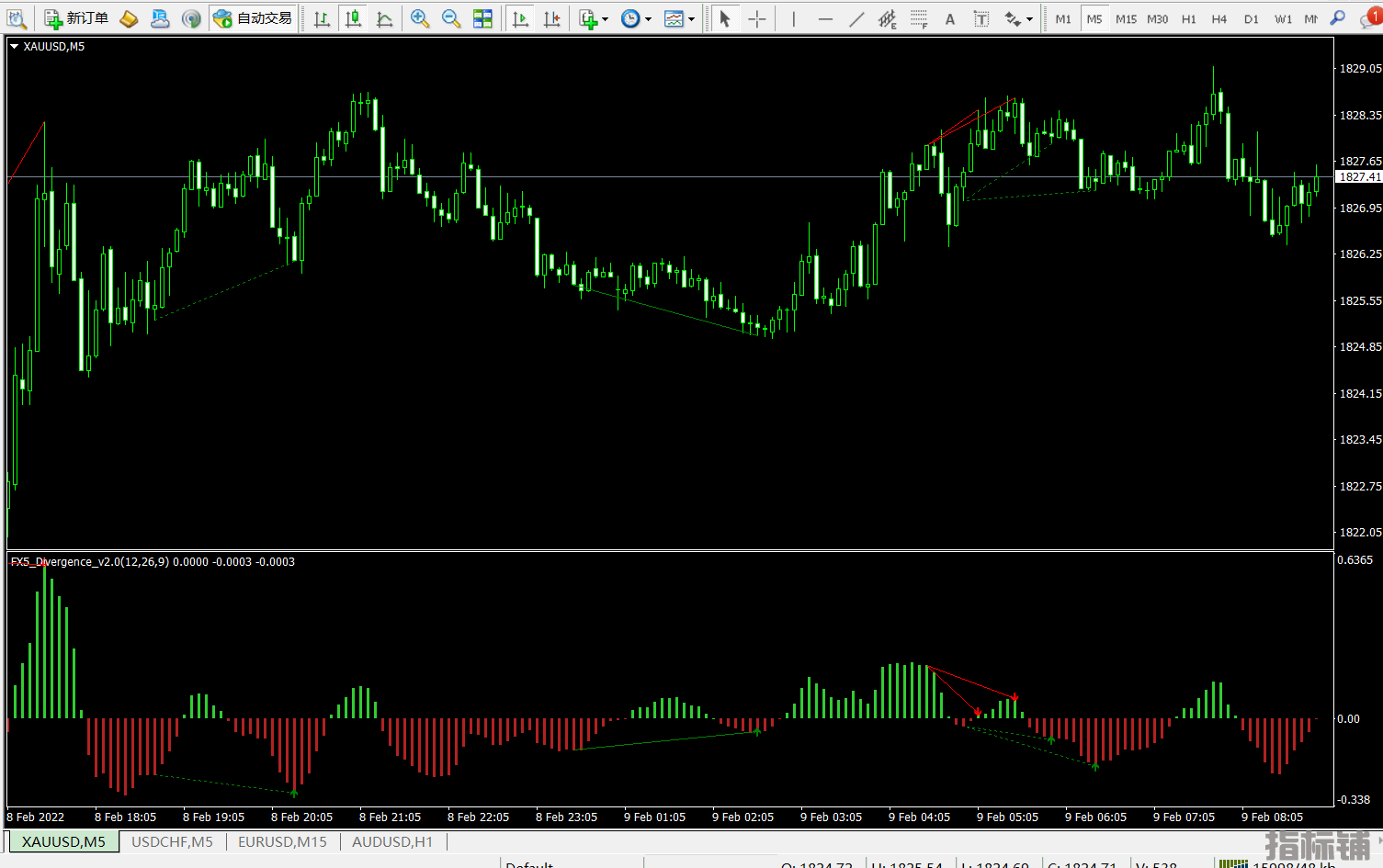Viewport: 1383px width, 868px height.
Task: Switch timeframe to M30
Action: point(1158,18)
